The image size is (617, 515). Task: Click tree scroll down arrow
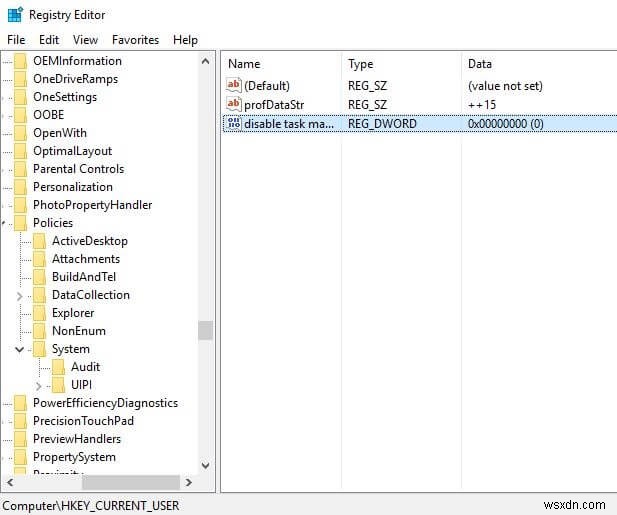coord(205,465)
